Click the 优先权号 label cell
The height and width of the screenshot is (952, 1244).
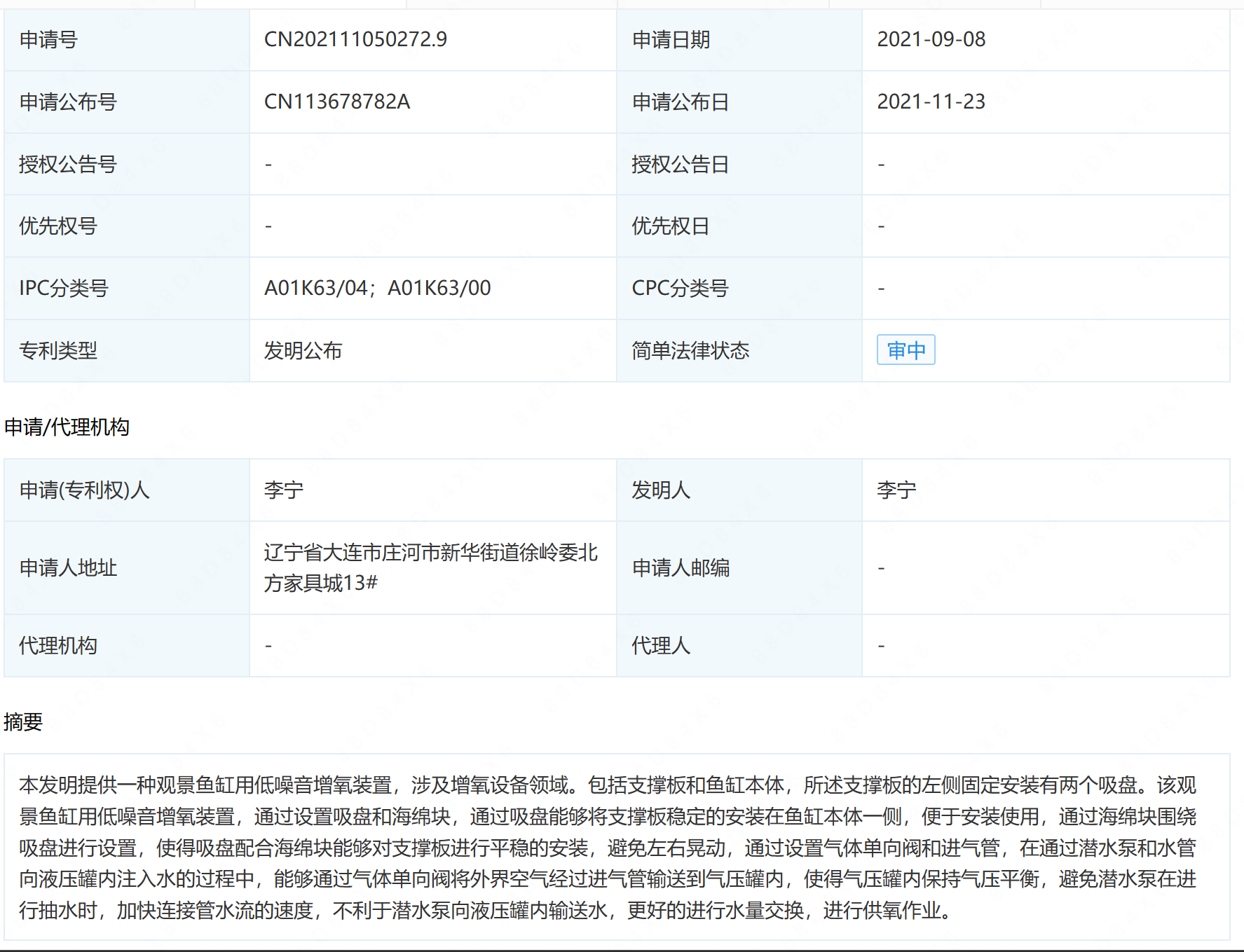[x=127, y=226]
